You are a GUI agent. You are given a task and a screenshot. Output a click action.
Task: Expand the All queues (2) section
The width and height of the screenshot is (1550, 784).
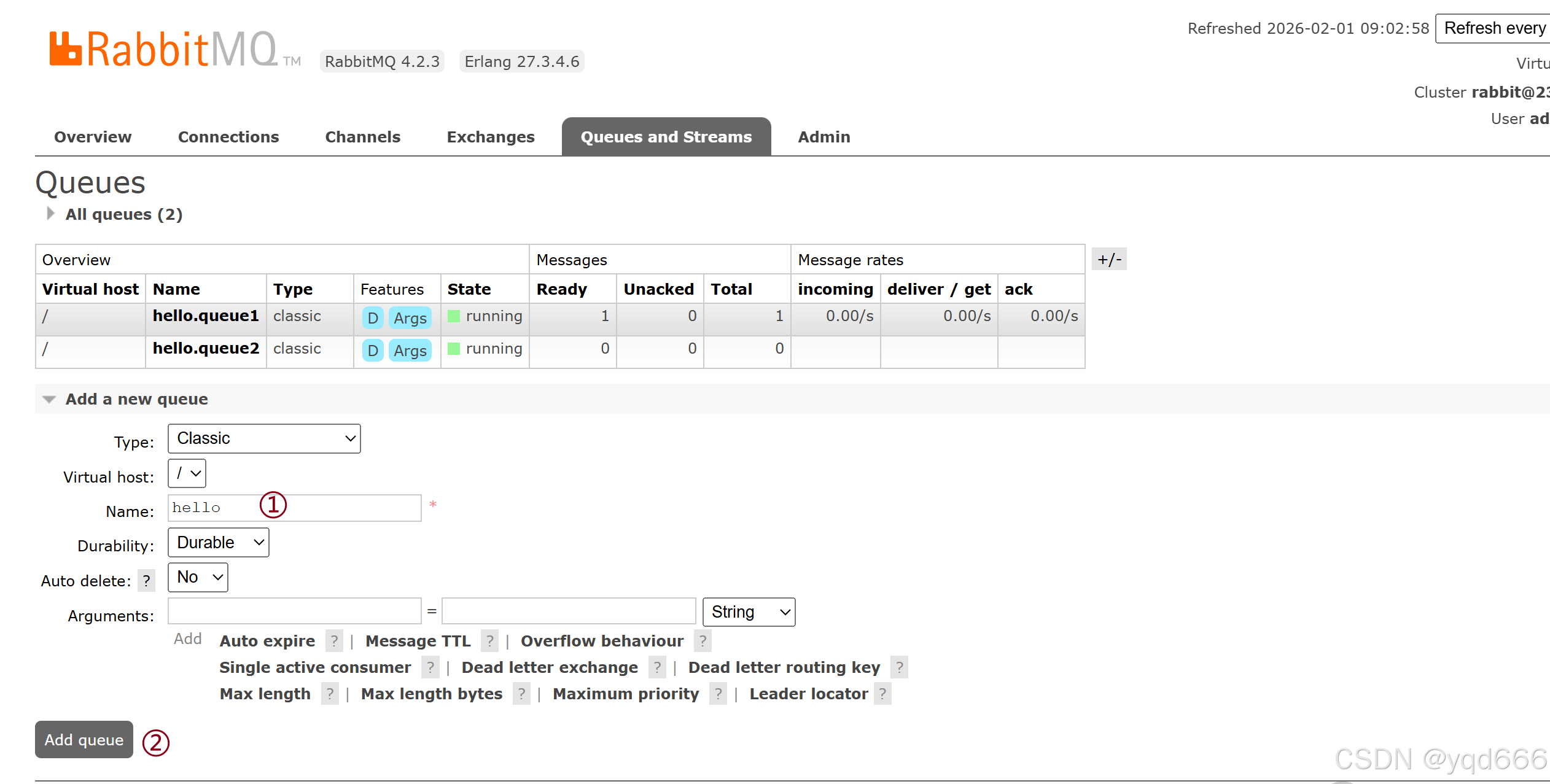[123, 214]
